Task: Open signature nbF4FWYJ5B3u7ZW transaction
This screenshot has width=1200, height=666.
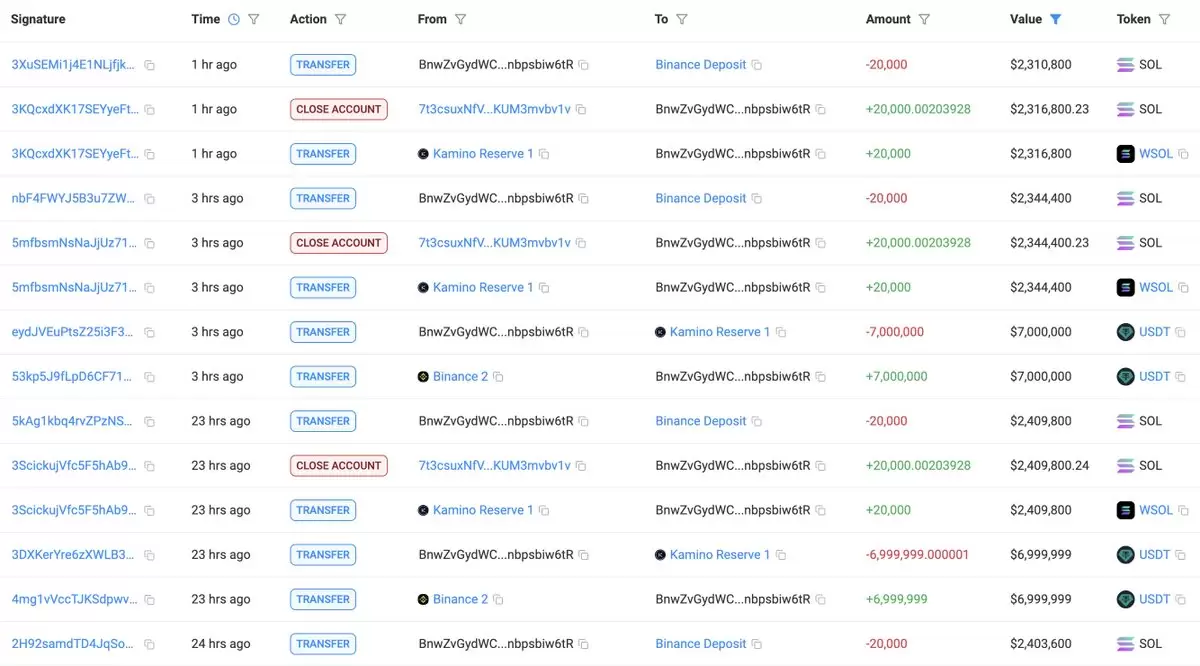Action: click(x=73, y=198)
